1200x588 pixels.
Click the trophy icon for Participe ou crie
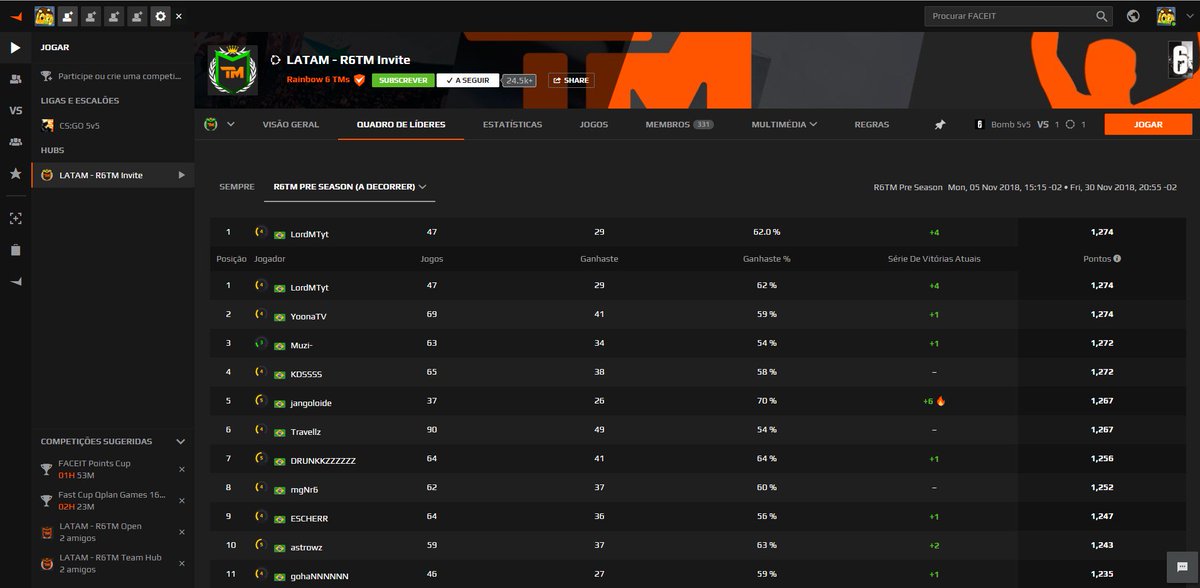point(47,76)
